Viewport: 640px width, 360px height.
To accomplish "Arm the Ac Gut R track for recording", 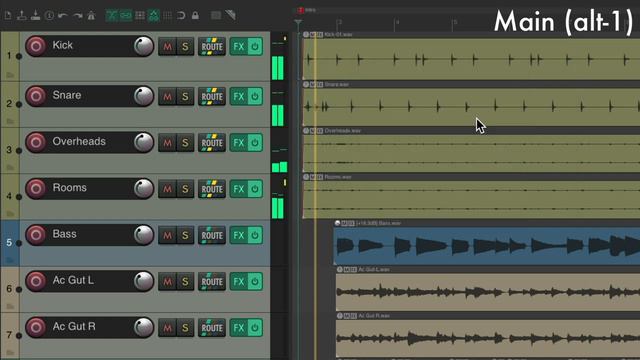I will pos(36,327).
